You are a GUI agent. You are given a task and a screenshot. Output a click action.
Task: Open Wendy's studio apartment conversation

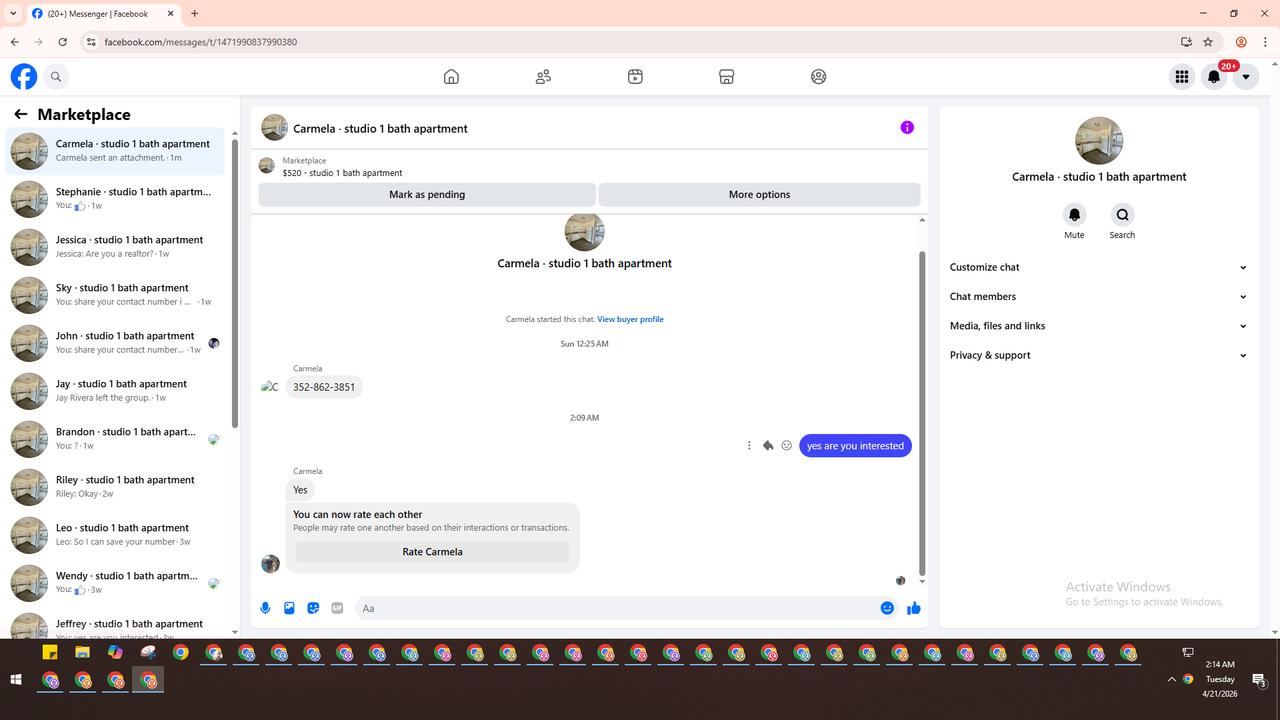click(116, 583)
